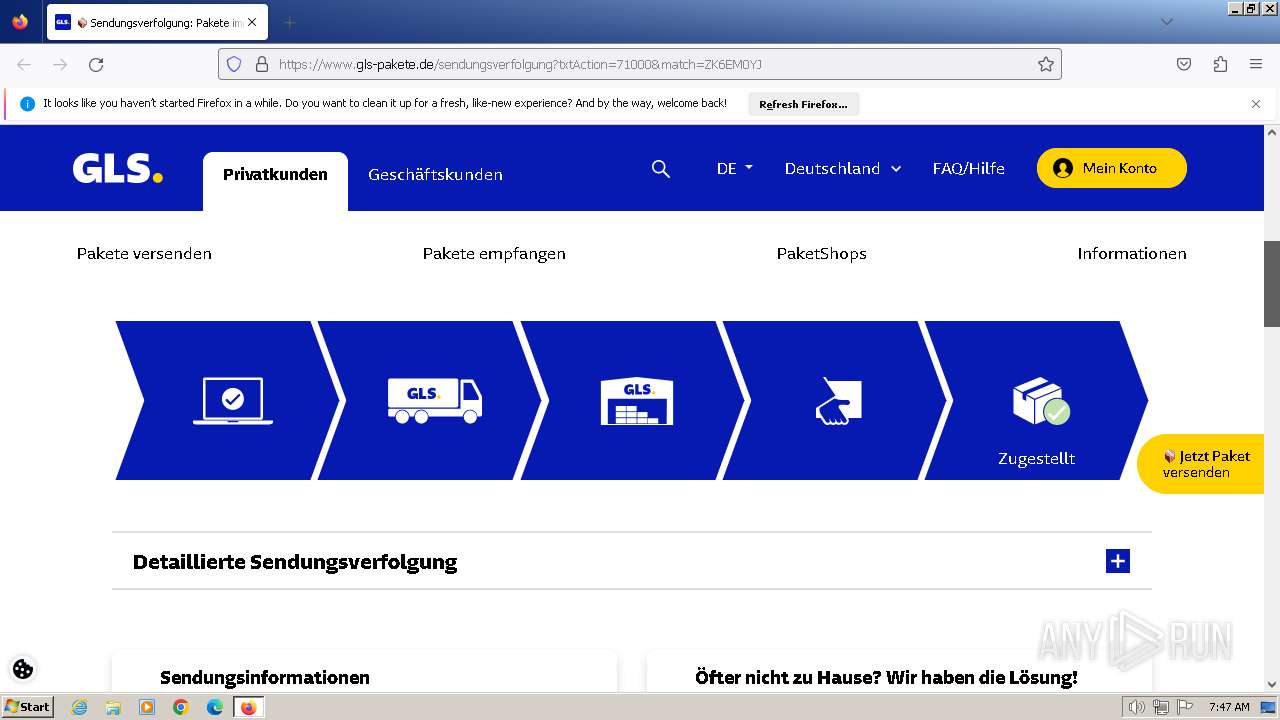Switch to the Geschäftskunden tab
This screenshot has width=1280, height=720.
(435, 175)
